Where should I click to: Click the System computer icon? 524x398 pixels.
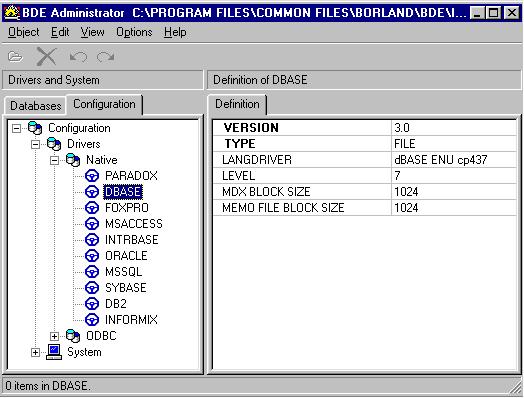[54, 352]
